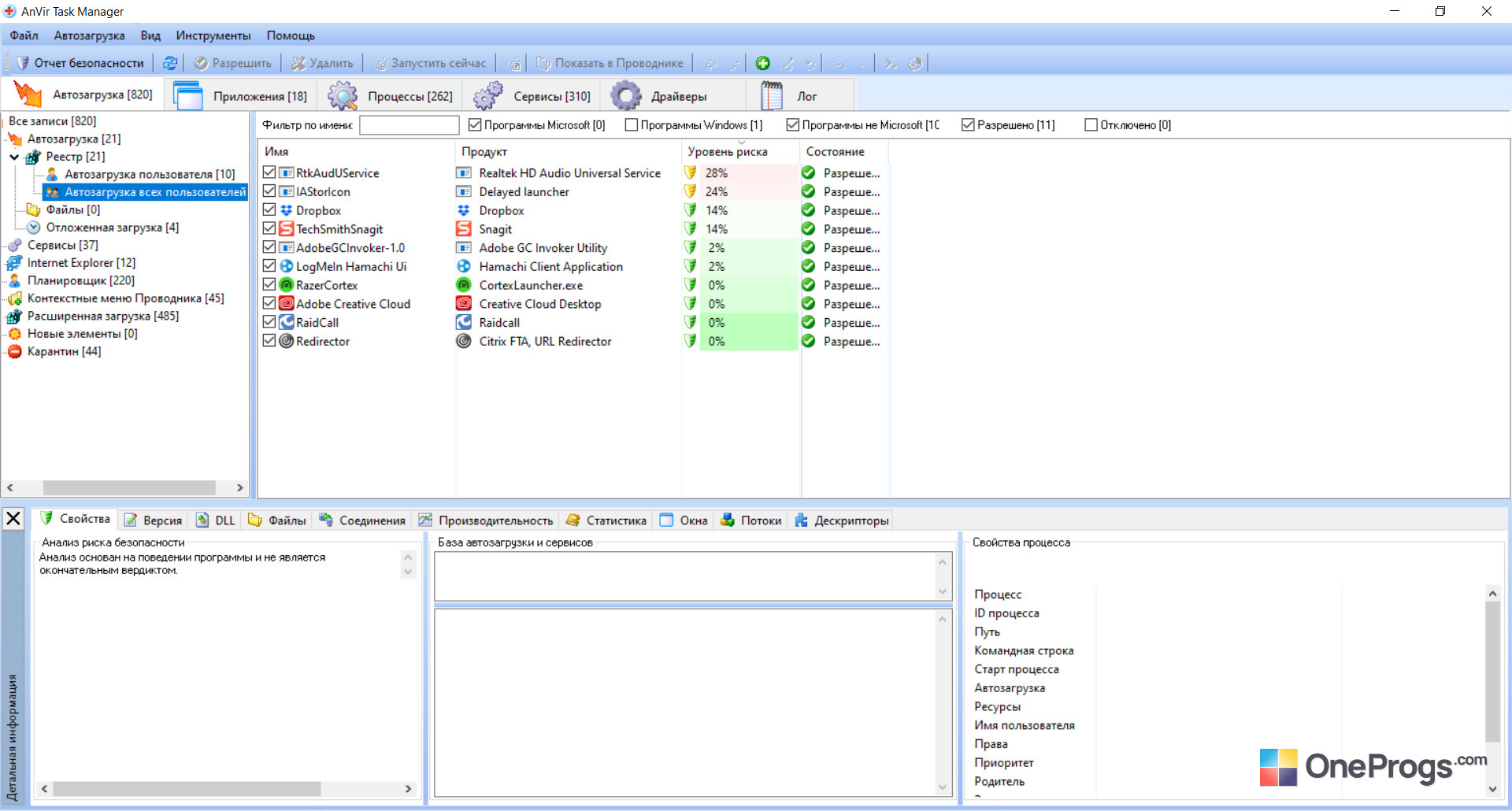Click the refresh icon in the toolbar
The width and height of the screenshot is (1512, 811).
(170, 63)
